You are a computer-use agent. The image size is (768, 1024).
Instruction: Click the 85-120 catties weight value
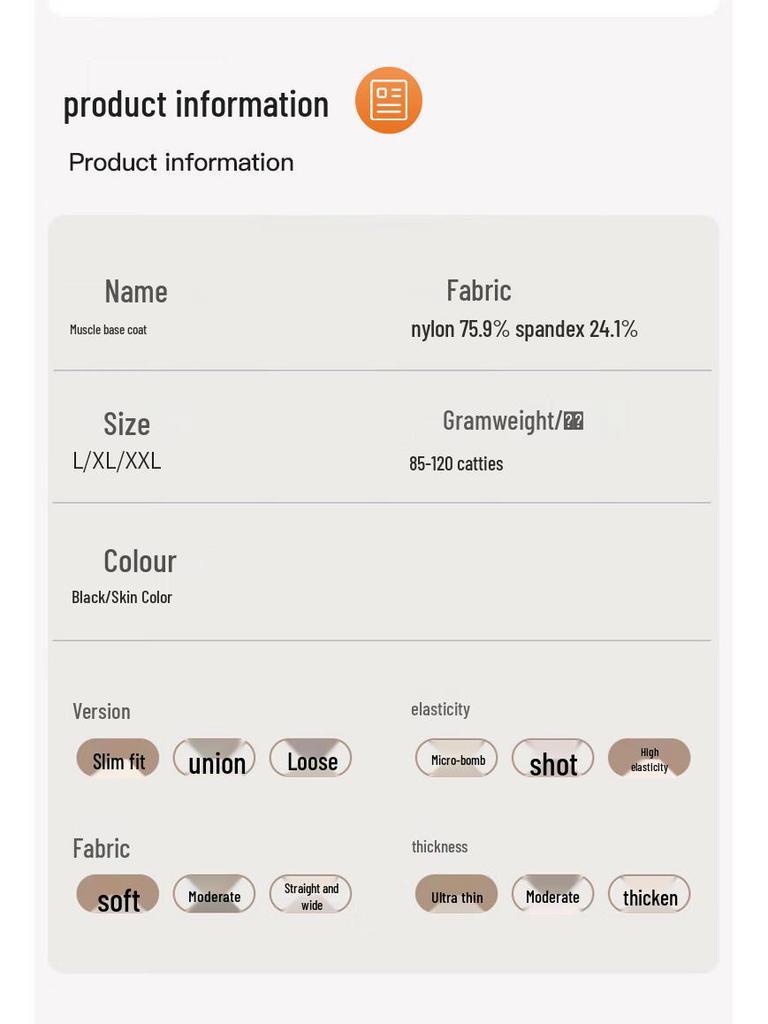[x=456, y=463]
